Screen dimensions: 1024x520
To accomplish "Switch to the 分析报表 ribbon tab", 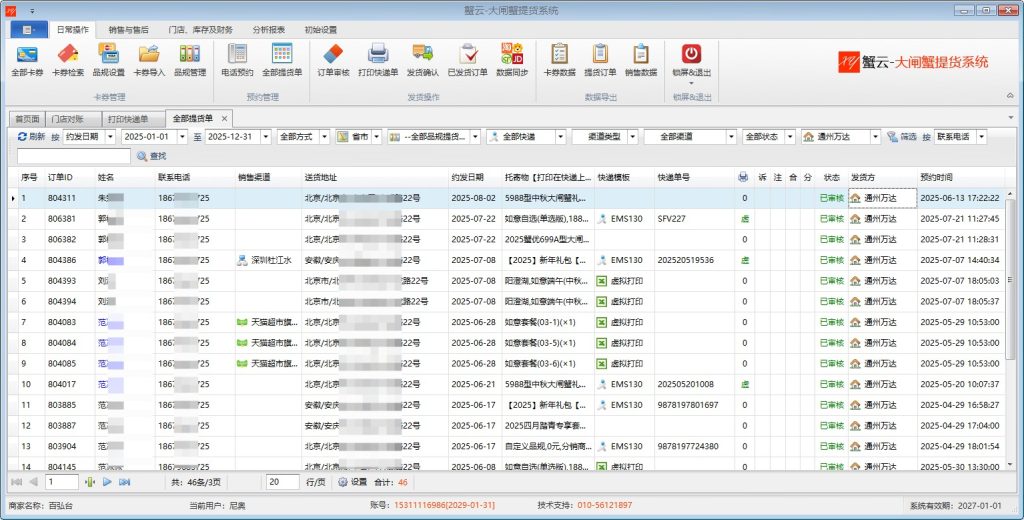I will [x=268, y=29].
